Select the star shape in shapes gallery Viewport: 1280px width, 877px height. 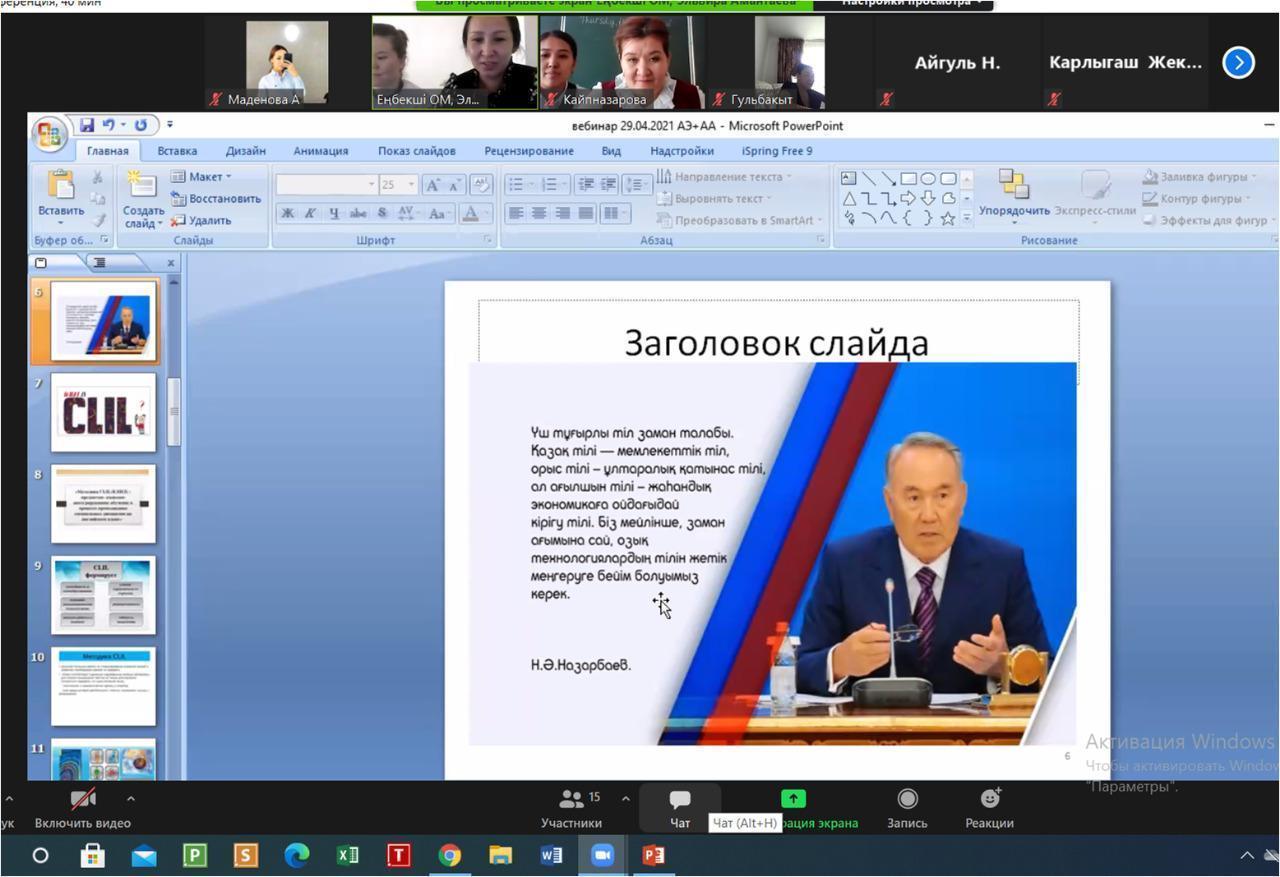point(947,218)
